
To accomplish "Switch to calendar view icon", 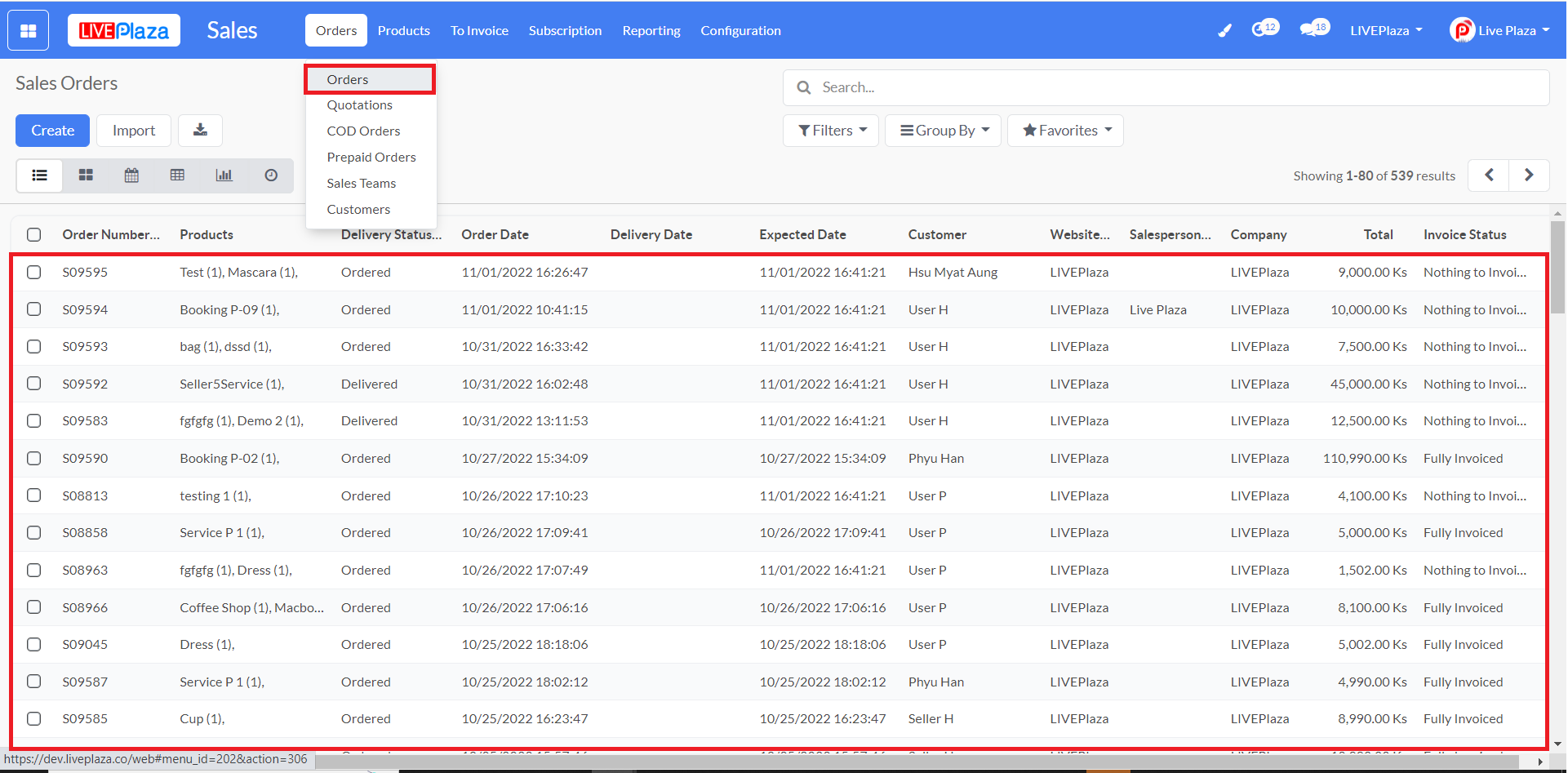I will click(131, 175).
